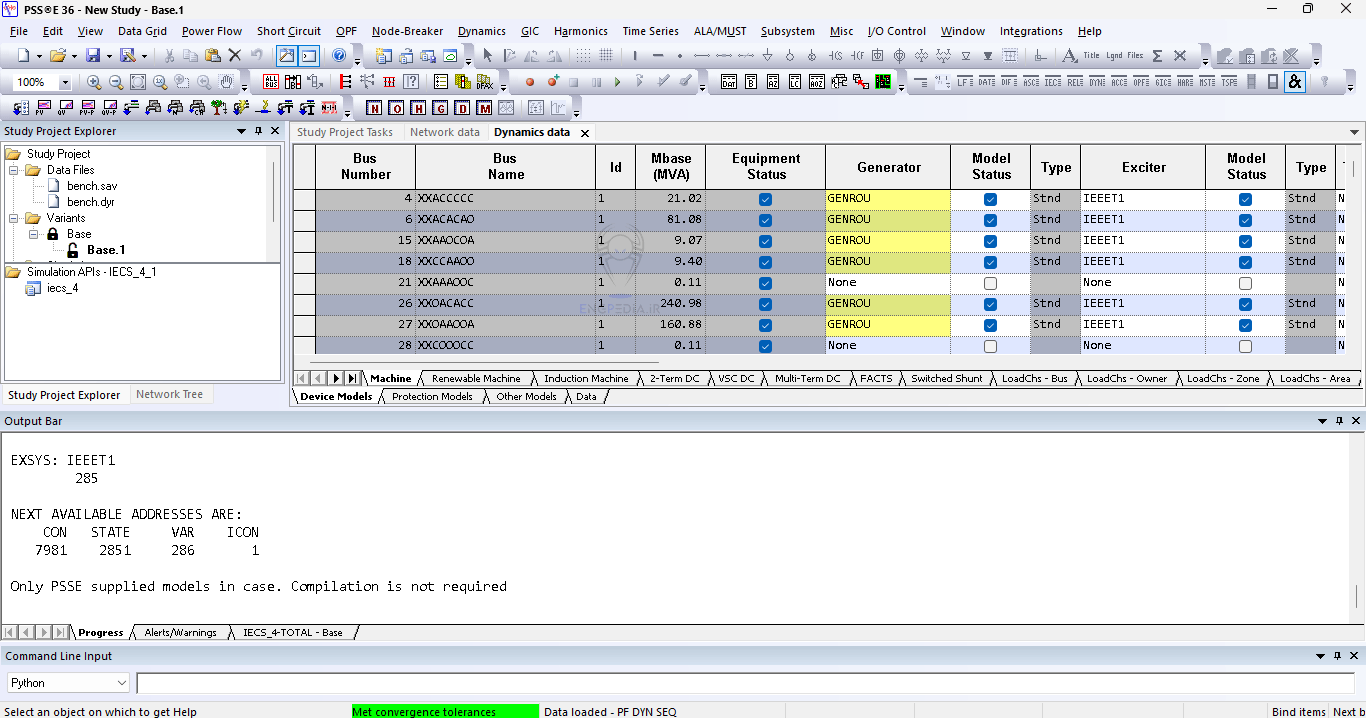
Task: Click the Save disk icon
Action: click(x=93, y=56)
